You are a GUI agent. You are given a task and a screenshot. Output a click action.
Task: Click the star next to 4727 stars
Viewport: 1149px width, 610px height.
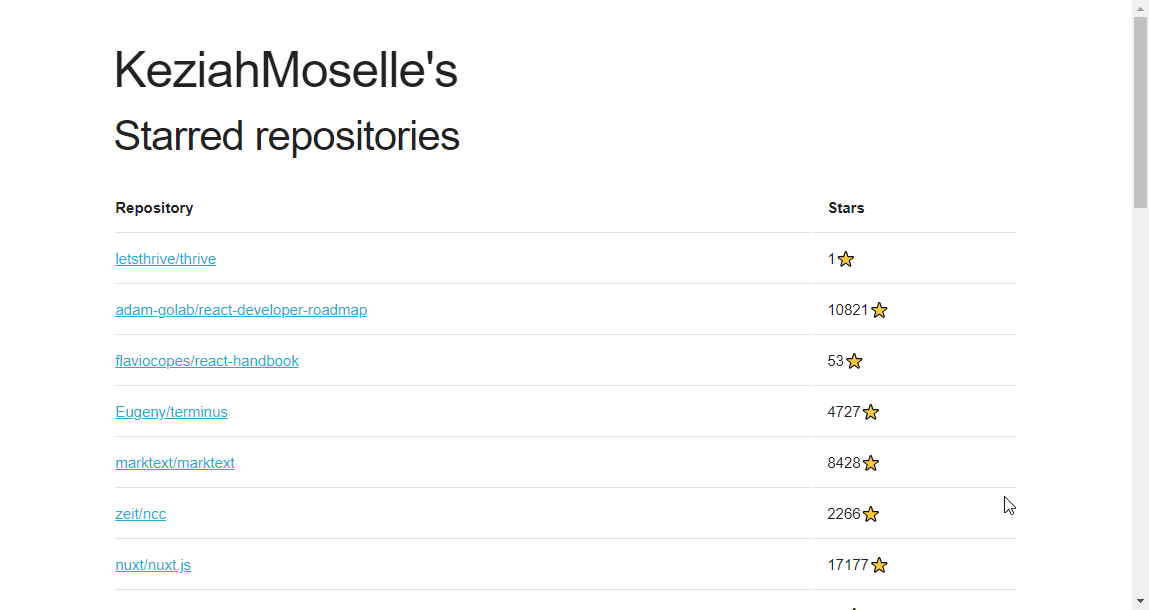871,413
